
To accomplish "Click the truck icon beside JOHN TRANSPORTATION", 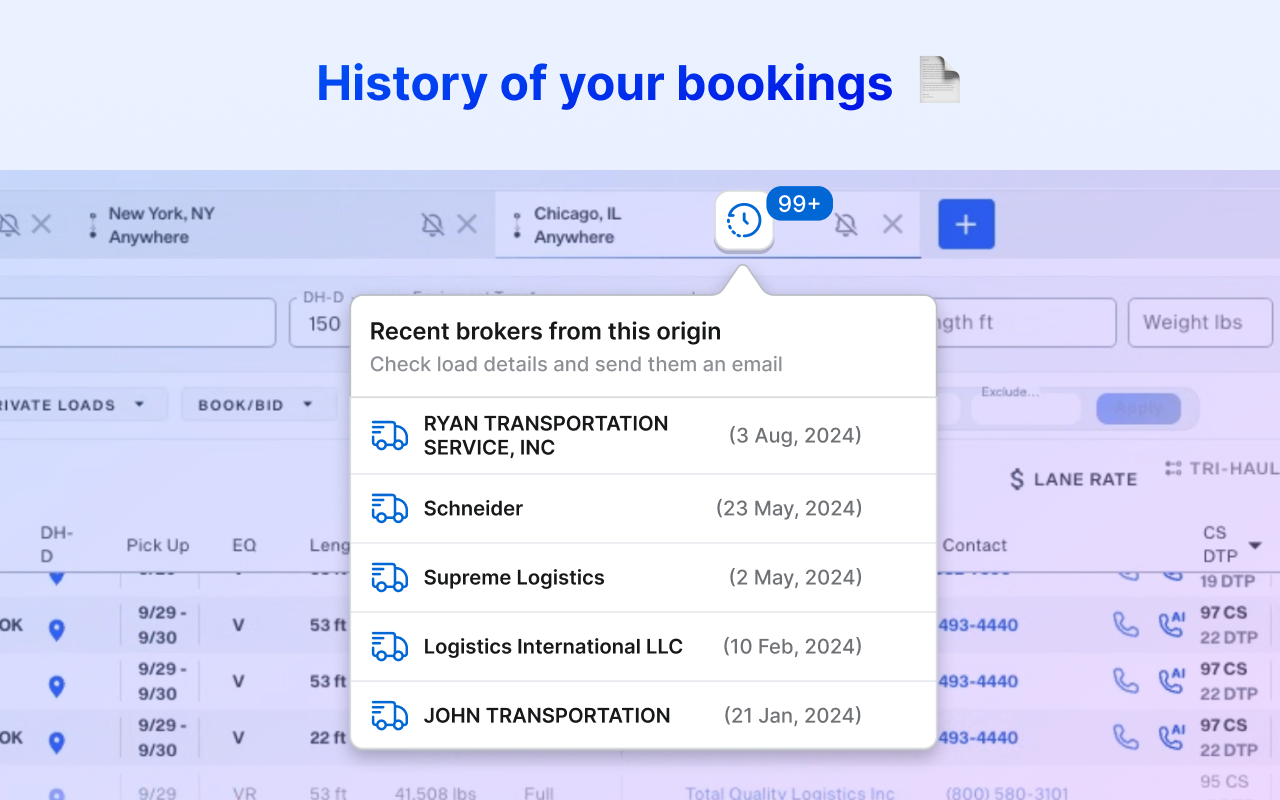I will point(389,715).
